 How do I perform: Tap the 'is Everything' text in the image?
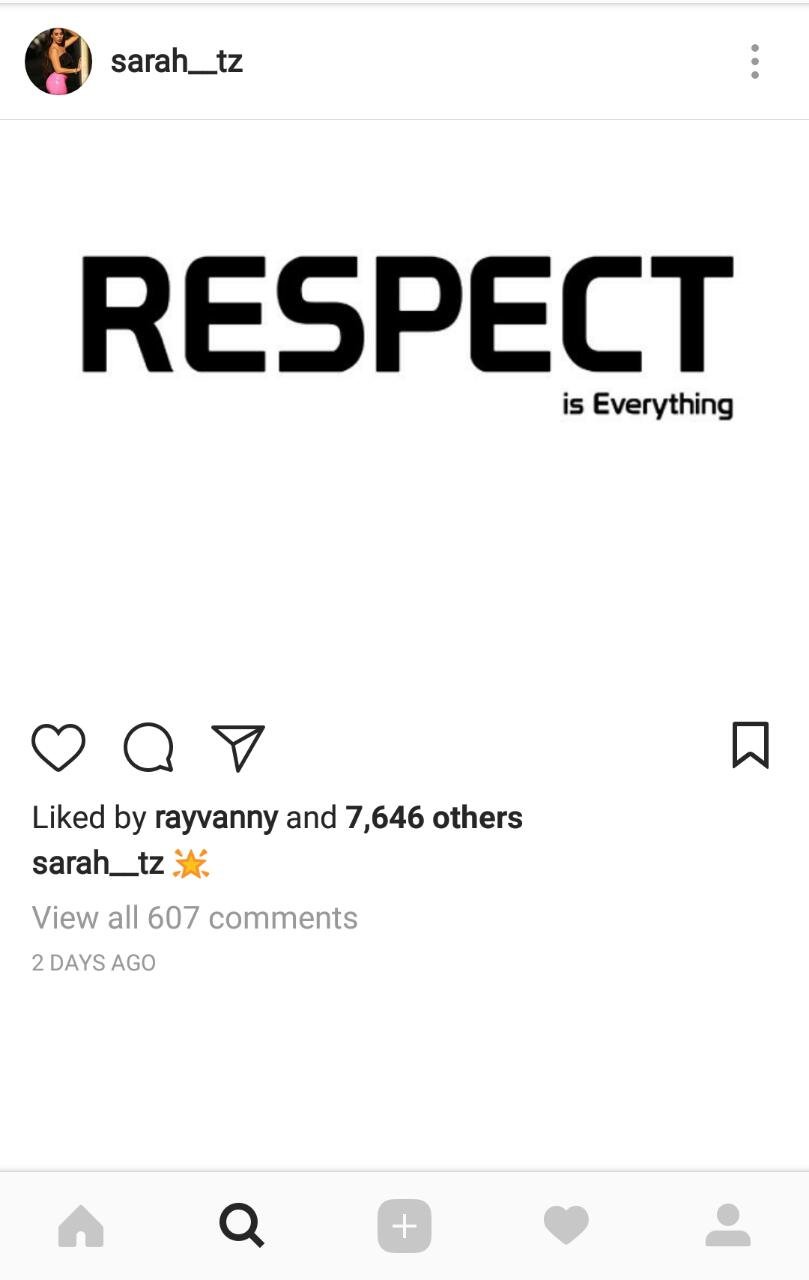click(x=648, y=405)
